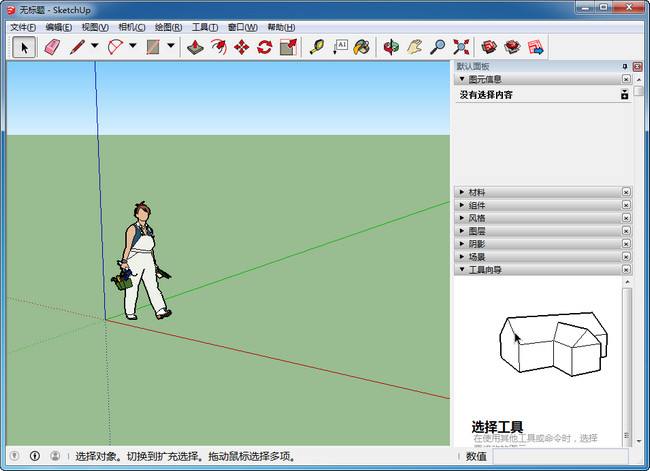
Task: Activate the Paint Bucket tool
Action: pos(362,46)
